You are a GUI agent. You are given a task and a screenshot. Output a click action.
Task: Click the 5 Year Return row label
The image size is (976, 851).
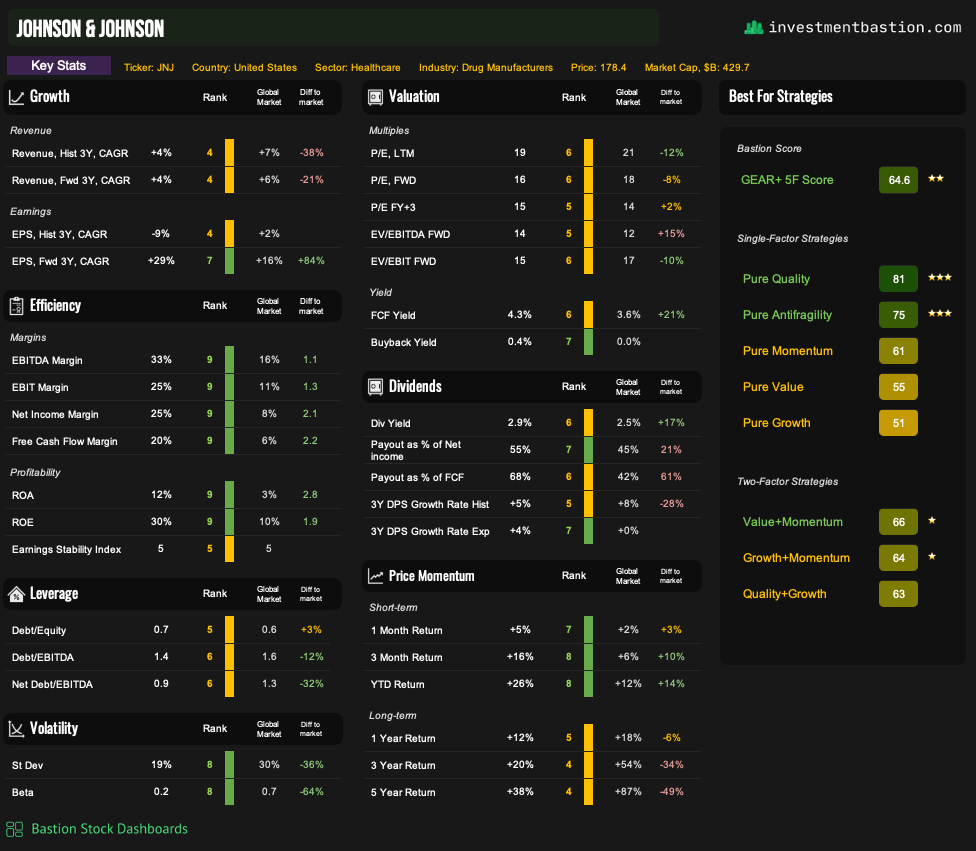click(403, 792)
